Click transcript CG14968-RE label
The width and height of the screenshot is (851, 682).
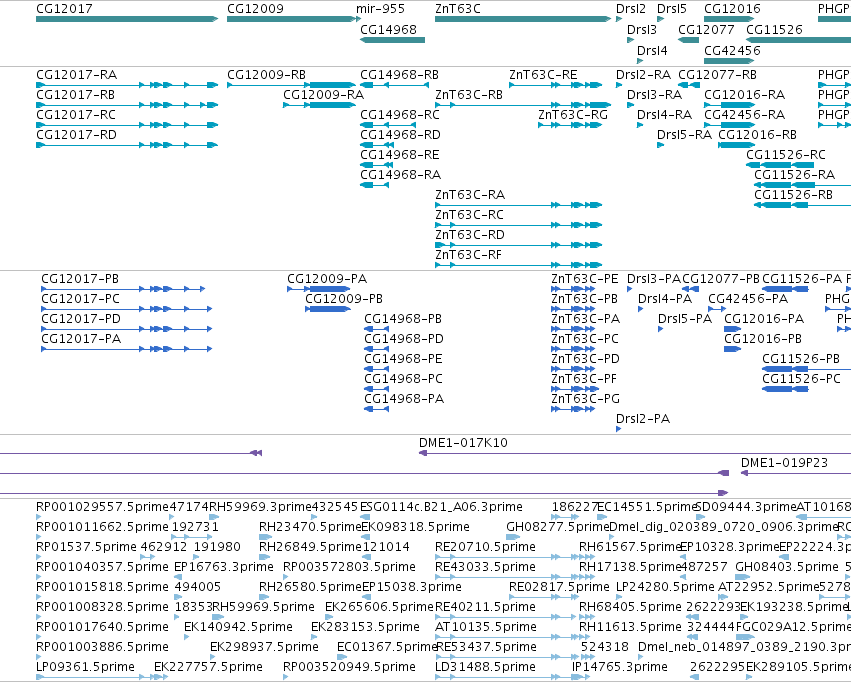coord(399,155)
